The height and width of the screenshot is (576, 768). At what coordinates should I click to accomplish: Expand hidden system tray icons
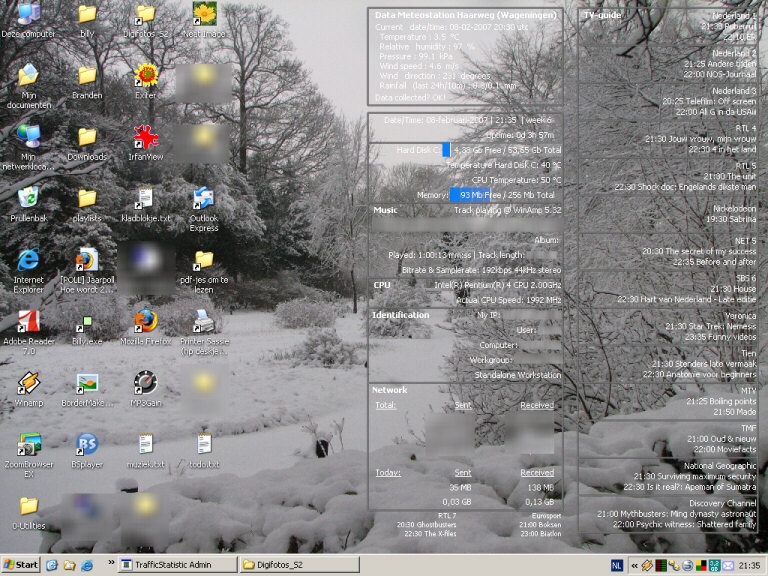point(634,566)
